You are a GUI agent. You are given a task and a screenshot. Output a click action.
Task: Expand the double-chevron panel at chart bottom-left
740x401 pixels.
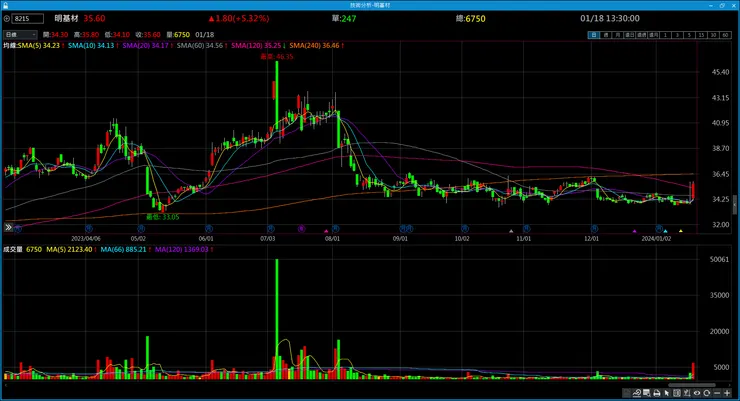pos(8,227)
